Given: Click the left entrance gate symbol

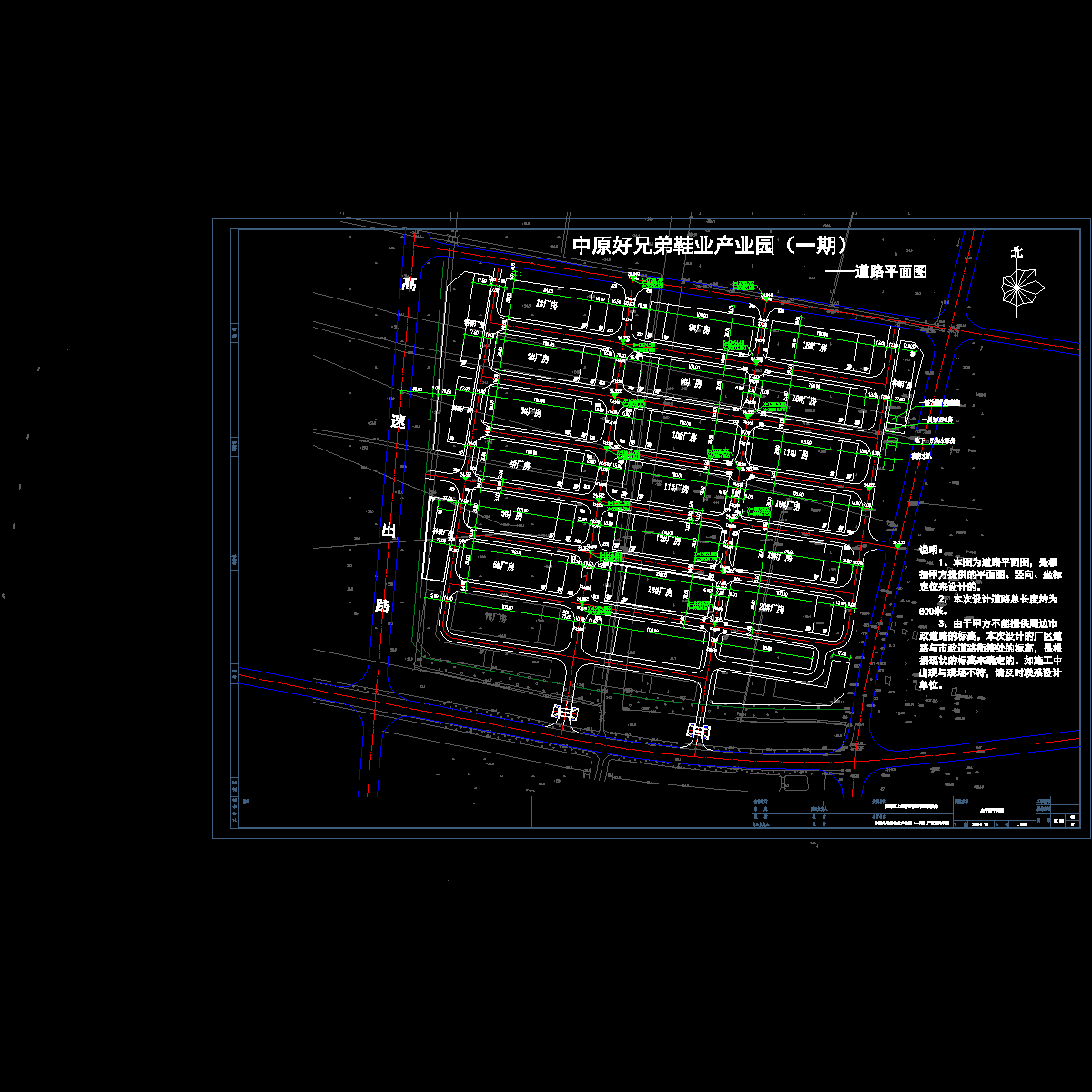Looking at the screenshot, I should pyautogui.click(x=565, y=713).
